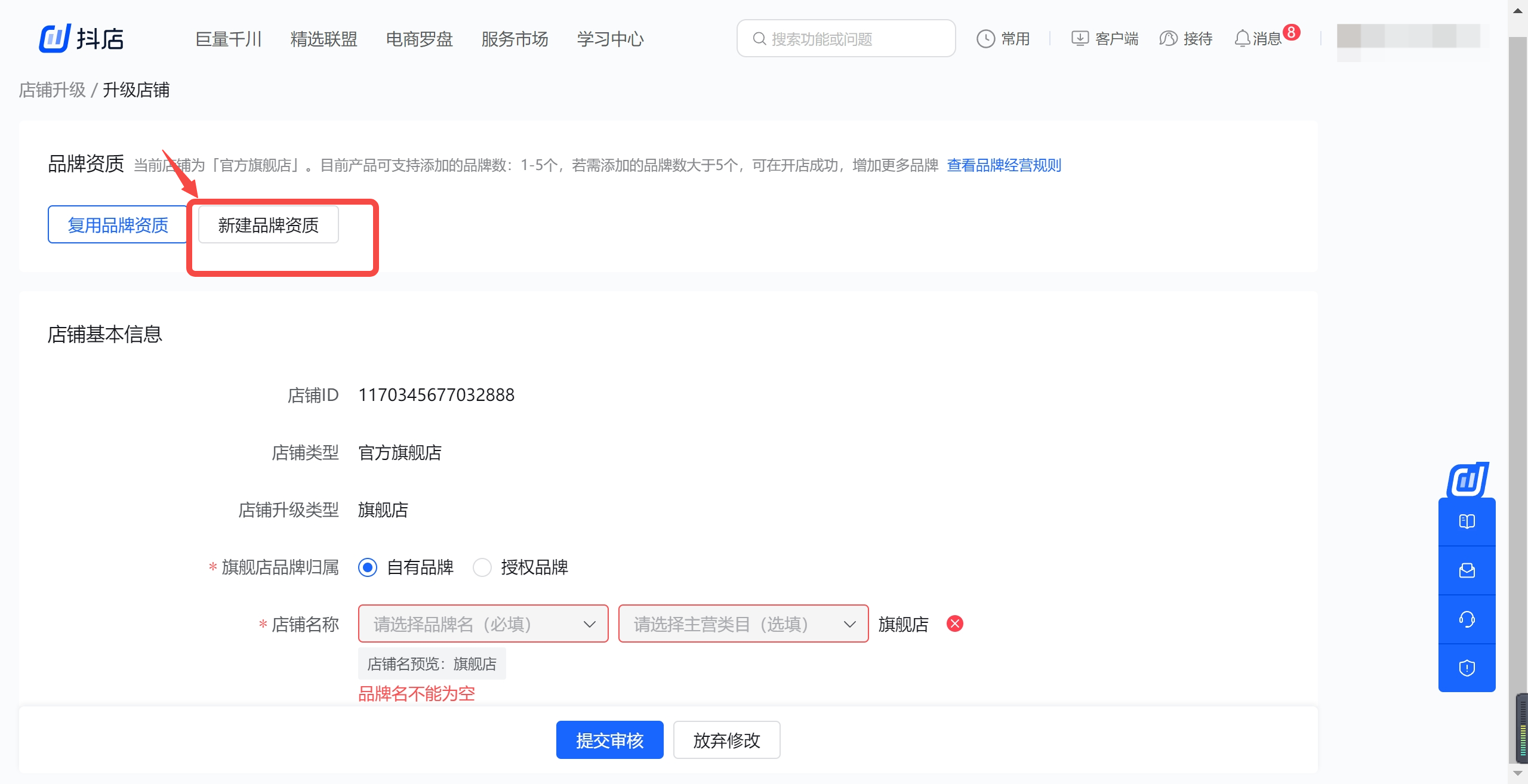Open the shield alert icon in sidebar
Viewport: 1528px width, 784px height.
coord(1467,668)
